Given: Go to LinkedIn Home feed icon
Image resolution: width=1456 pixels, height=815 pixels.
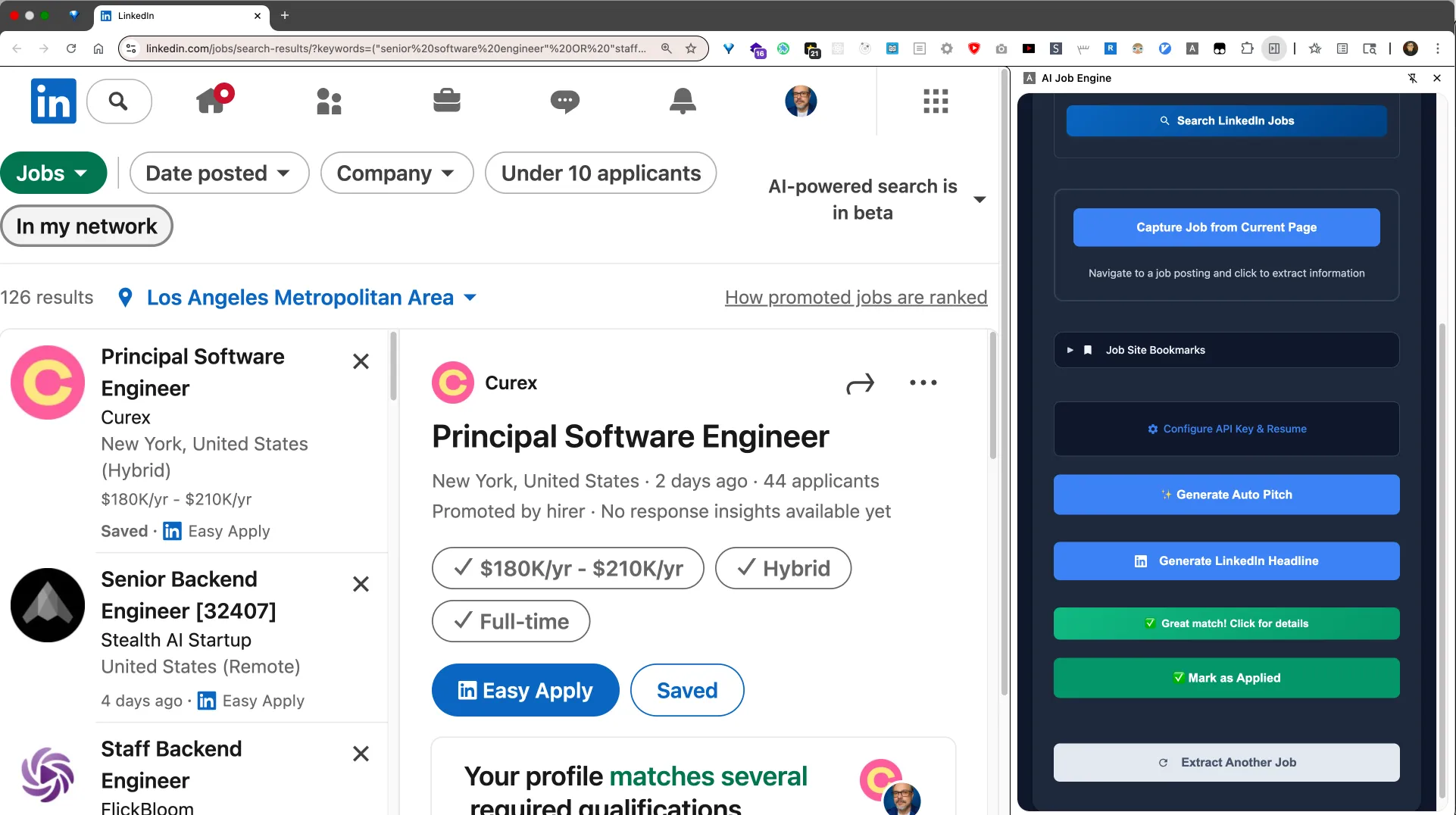Looking at the screenshot, I should (212, 100).
